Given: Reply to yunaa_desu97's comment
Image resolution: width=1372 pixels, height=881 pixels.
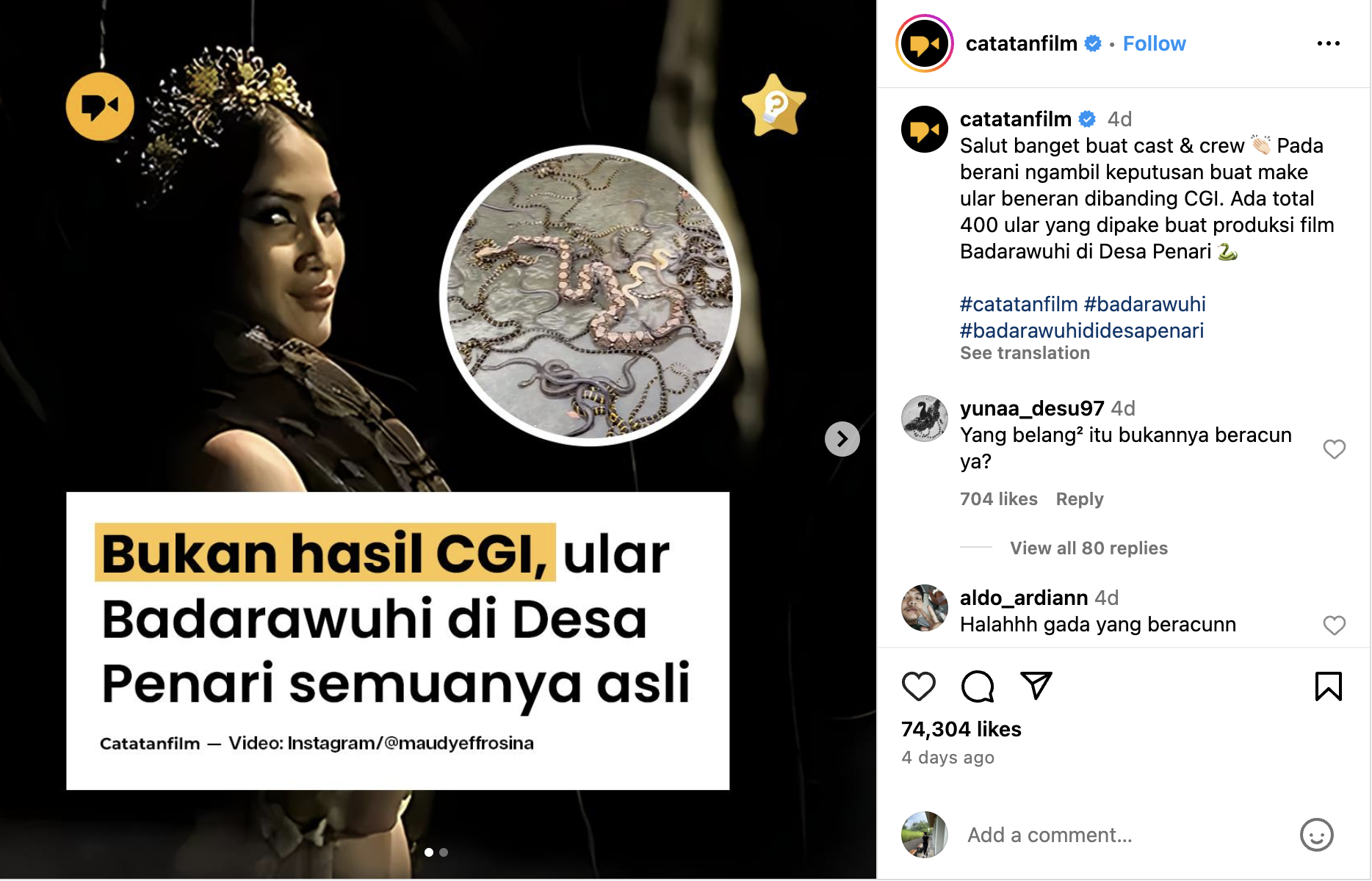Looking at the screenshot, I should pos(1080,499).
